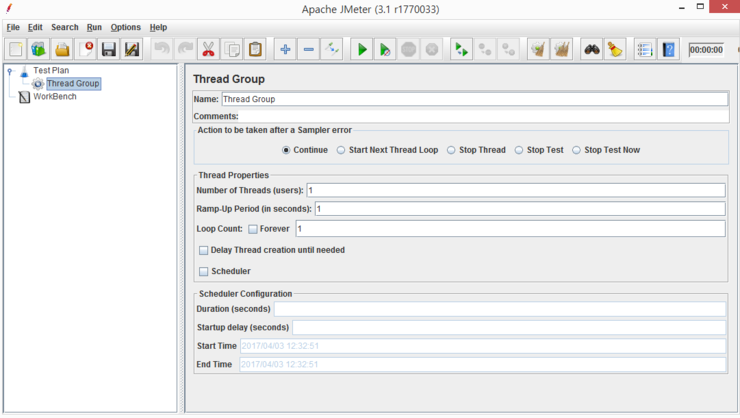740x418 pixels.
Task: Open the Help menu
Action: coord(158,27)
